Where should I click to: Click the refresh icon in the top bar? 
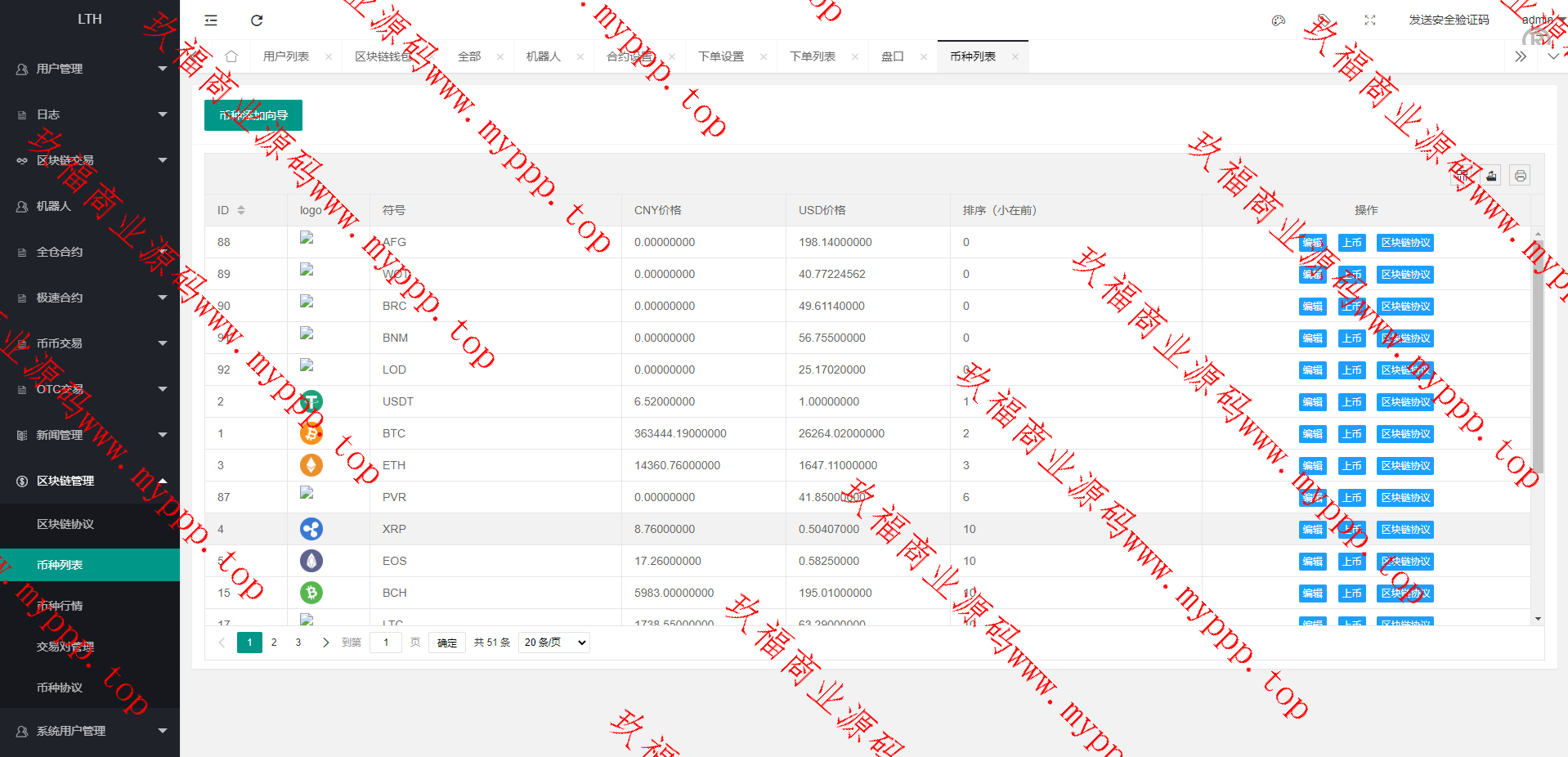[x=257, y=20]
